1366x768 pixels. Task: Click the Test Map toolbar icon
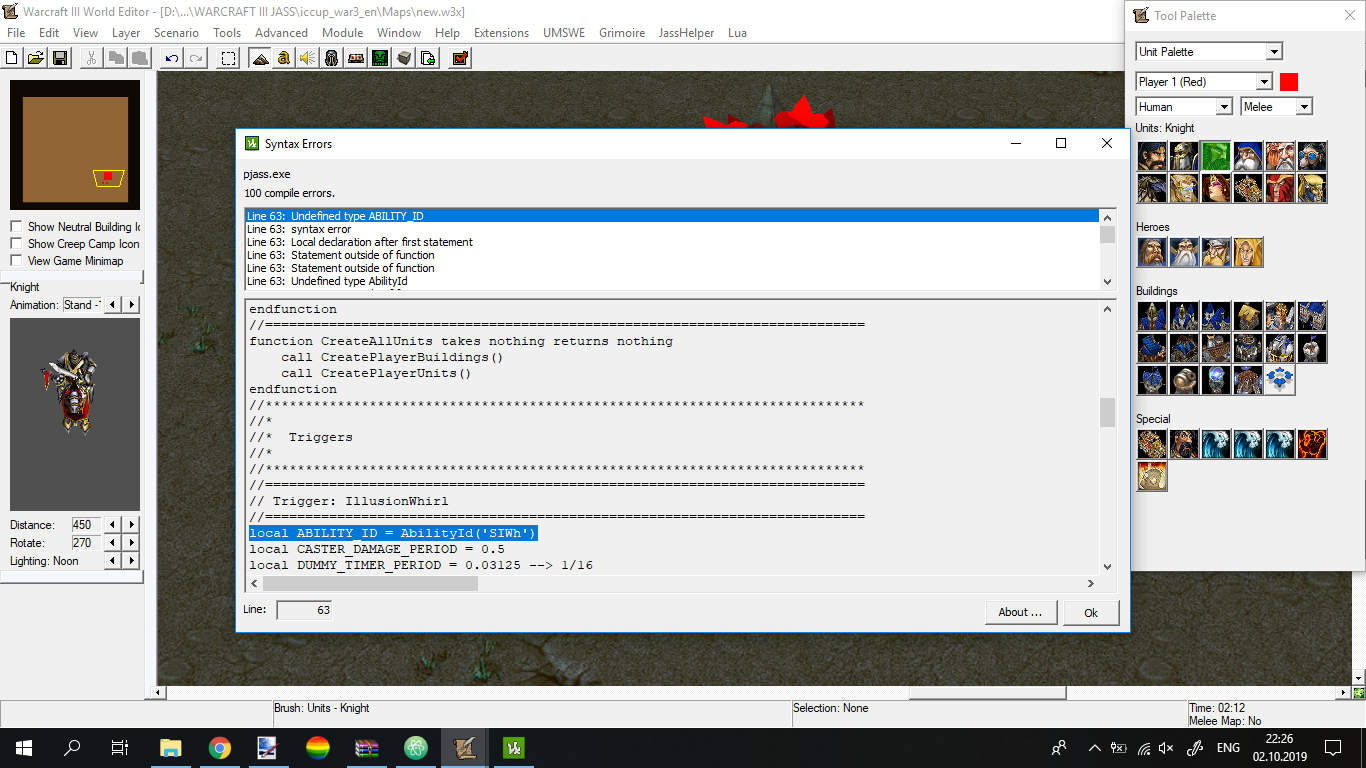(460, 58)
